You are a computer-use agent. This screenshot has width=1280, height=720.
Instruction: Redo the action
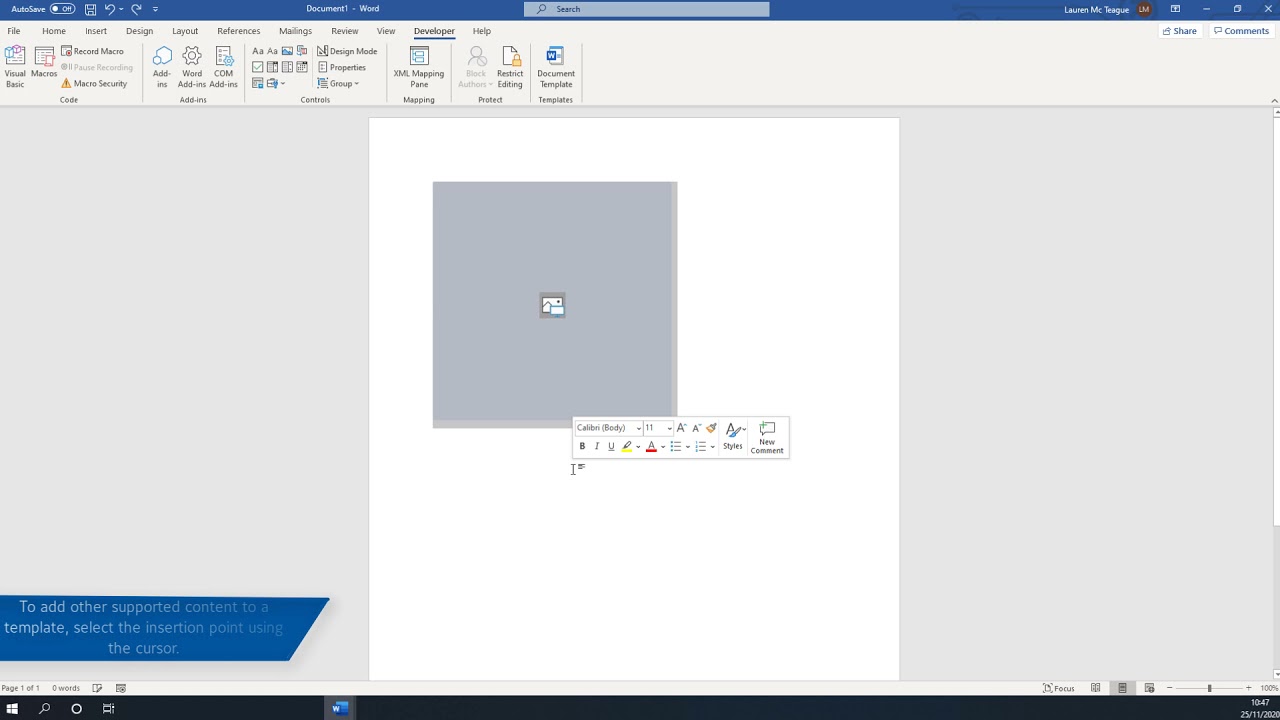click(136, 9)
